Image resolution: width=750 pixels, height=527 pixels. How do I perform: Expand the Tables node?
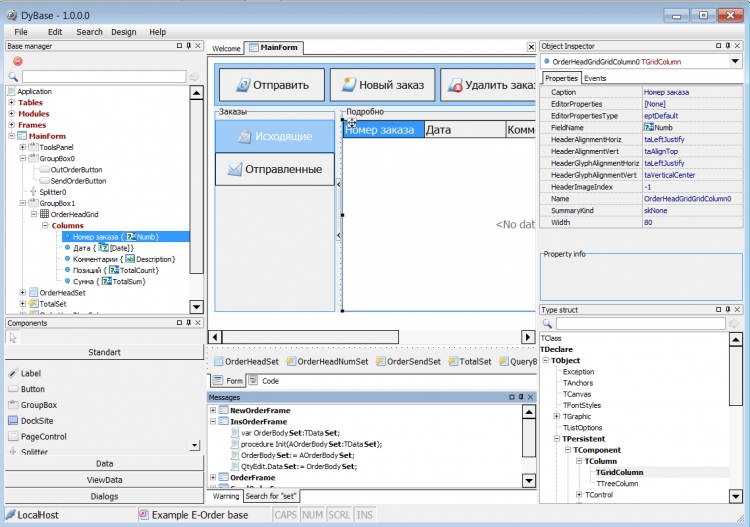pos(11,102)
